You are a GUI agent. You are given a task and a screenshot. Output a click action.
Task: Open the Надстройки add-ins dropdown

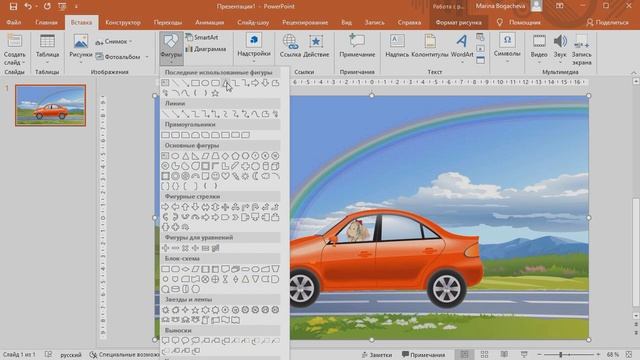coord(253,49)
